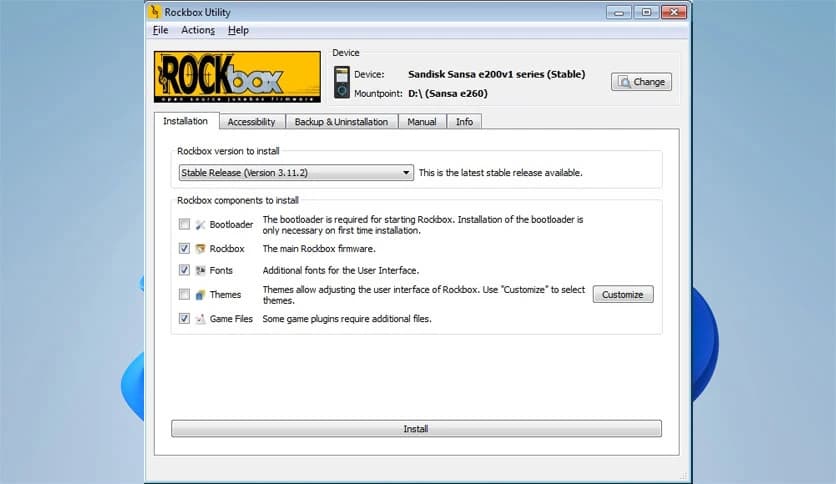The width and height of the screenshot is (836, 484).
Task: Click the Rockbox firmware component icon
Action: point(200,249)
